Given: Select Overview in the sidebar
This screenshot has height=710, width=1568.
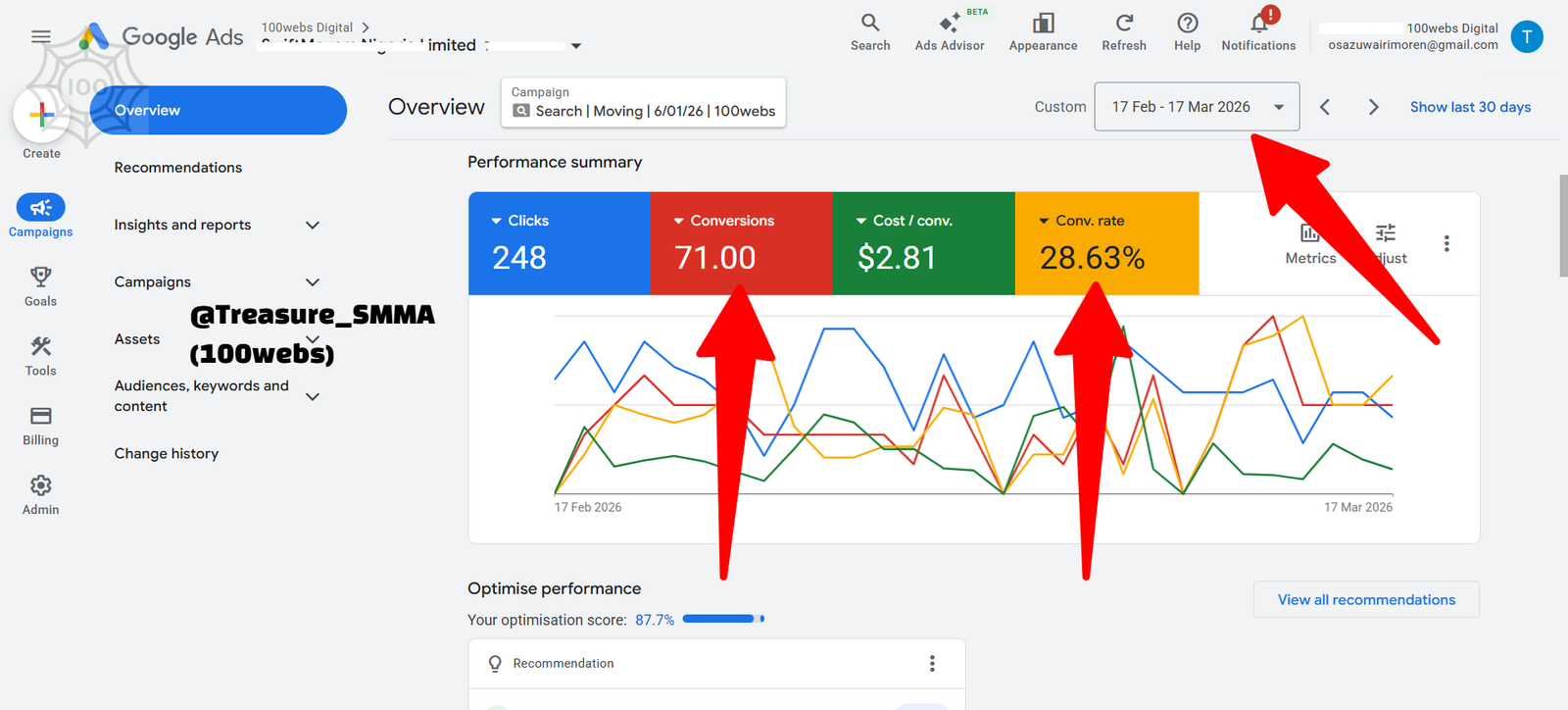Looking at the screenshot, I should (218, 110).
